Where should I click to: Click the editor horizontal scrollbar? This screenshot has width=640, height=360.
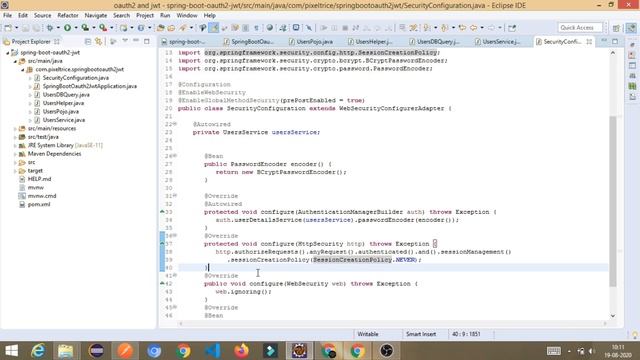(392, 324)
